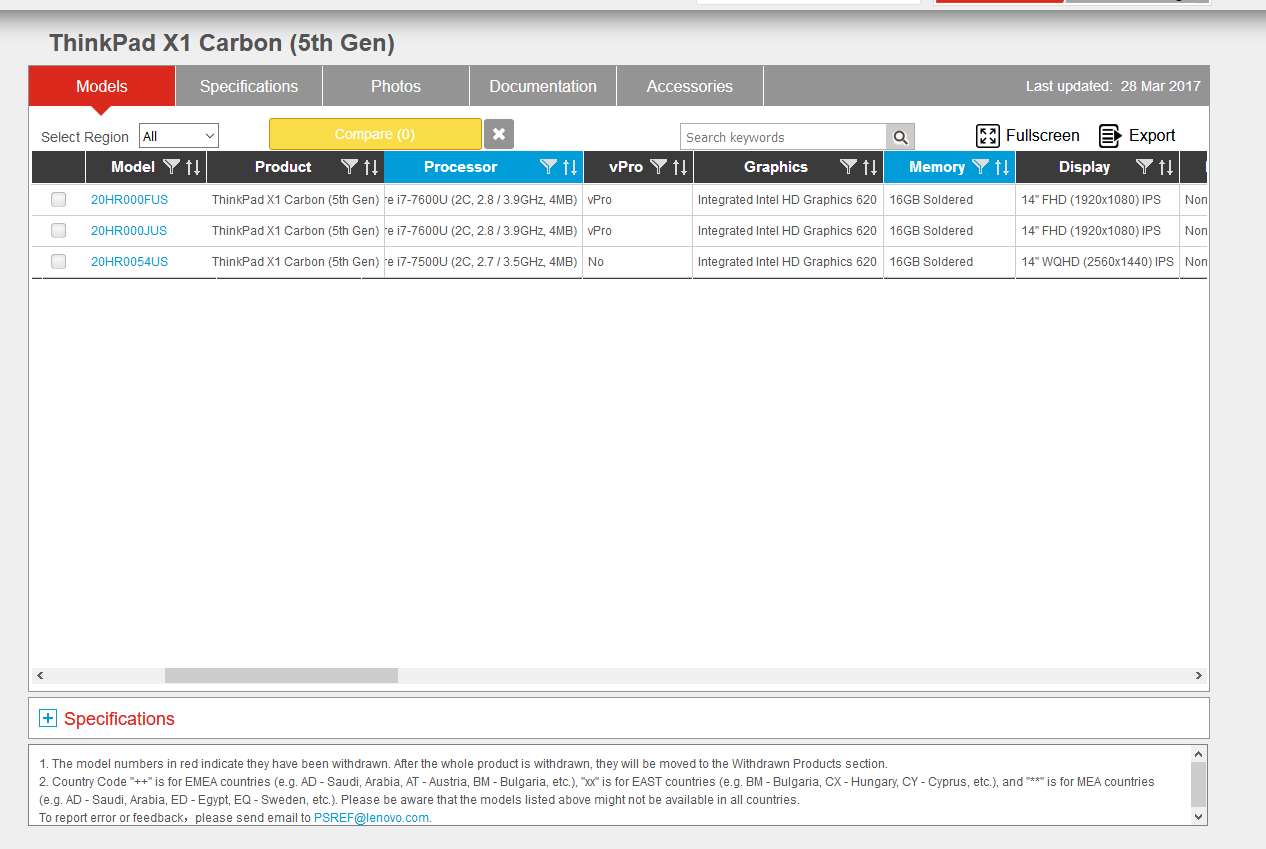Click the Search keywords input field
The height and width of the screenshot is (849, 1266).
(783, 137)
